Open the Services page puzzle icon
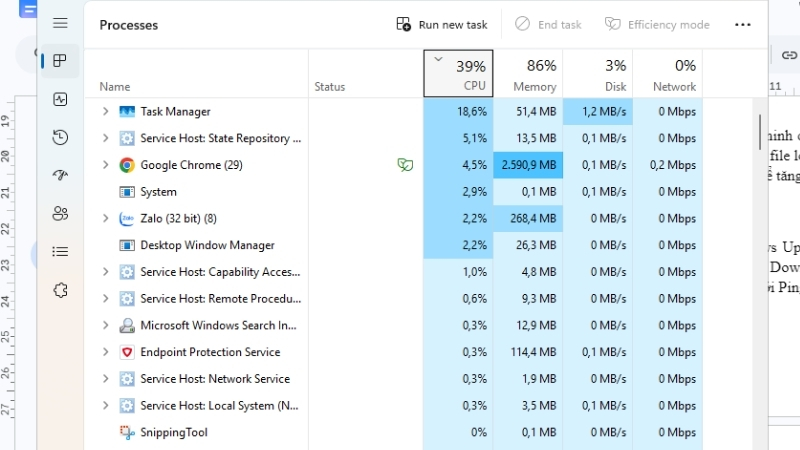This screenshot has width=800, height=450. click(60, 290)
